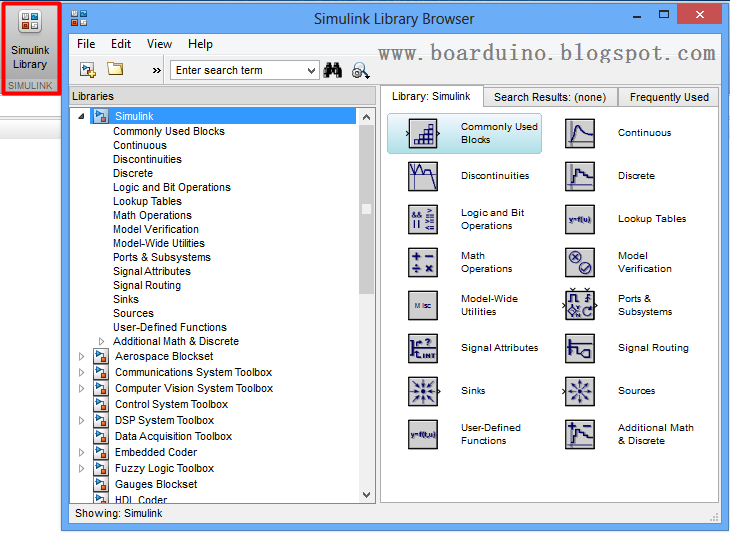Click the binoculars search icon
This screenshot has width=730, height=533.
pos(332,70)
